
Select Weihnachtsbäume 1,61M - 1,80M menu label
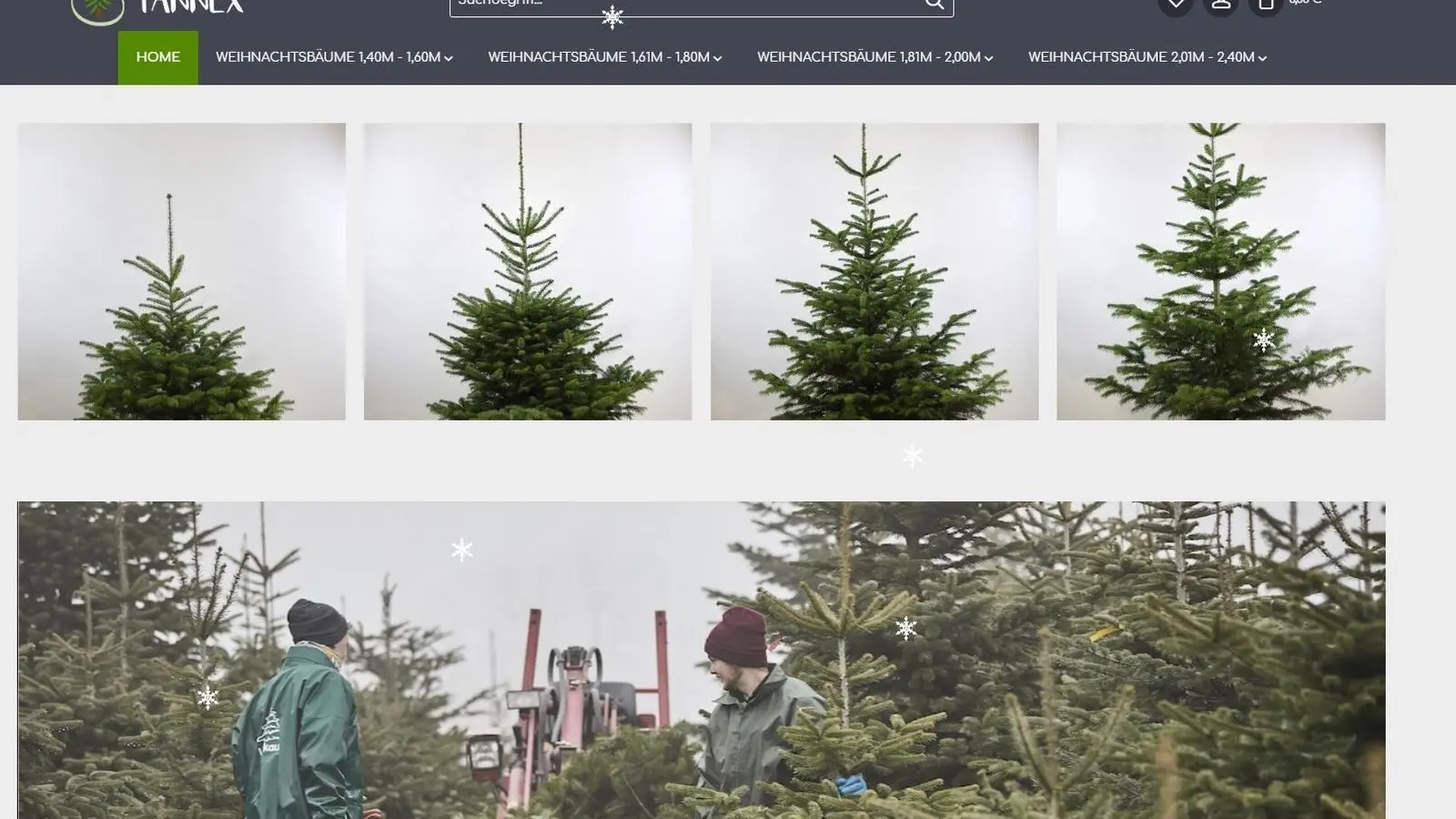[x=598, y=57]
